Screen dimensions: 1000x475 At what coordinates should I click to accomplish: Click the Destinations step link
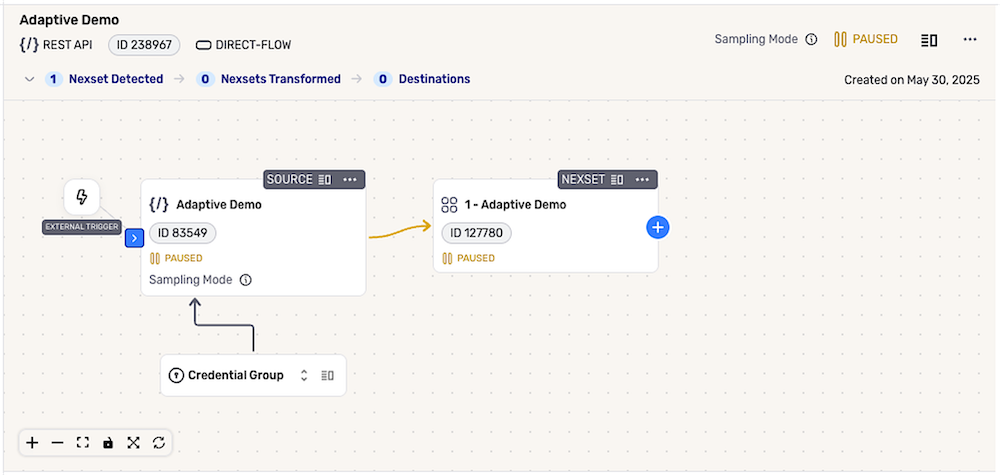pos(434,79)
